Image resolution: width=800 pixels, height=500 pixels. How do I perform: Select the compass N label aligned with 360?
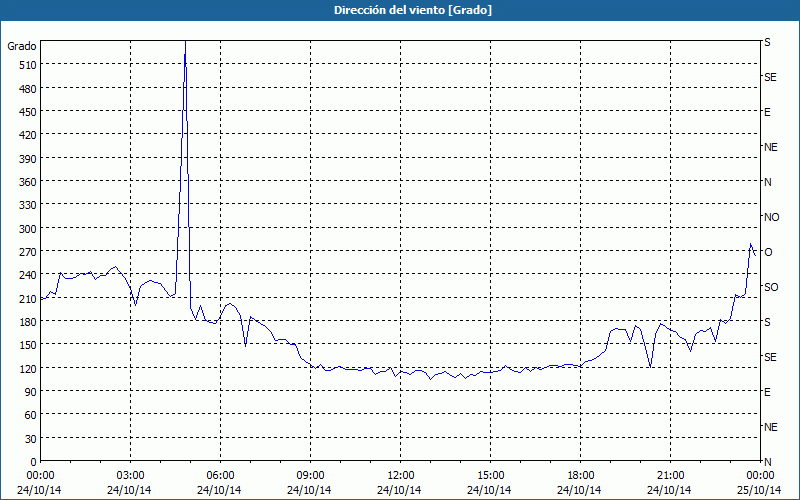click(x=767, y=182)
